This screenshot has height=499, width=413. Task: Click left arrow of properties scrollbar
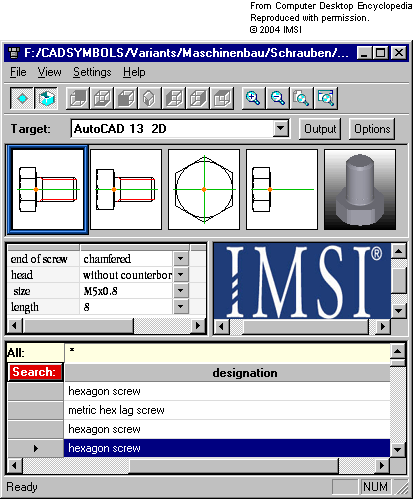pos(15,325)
